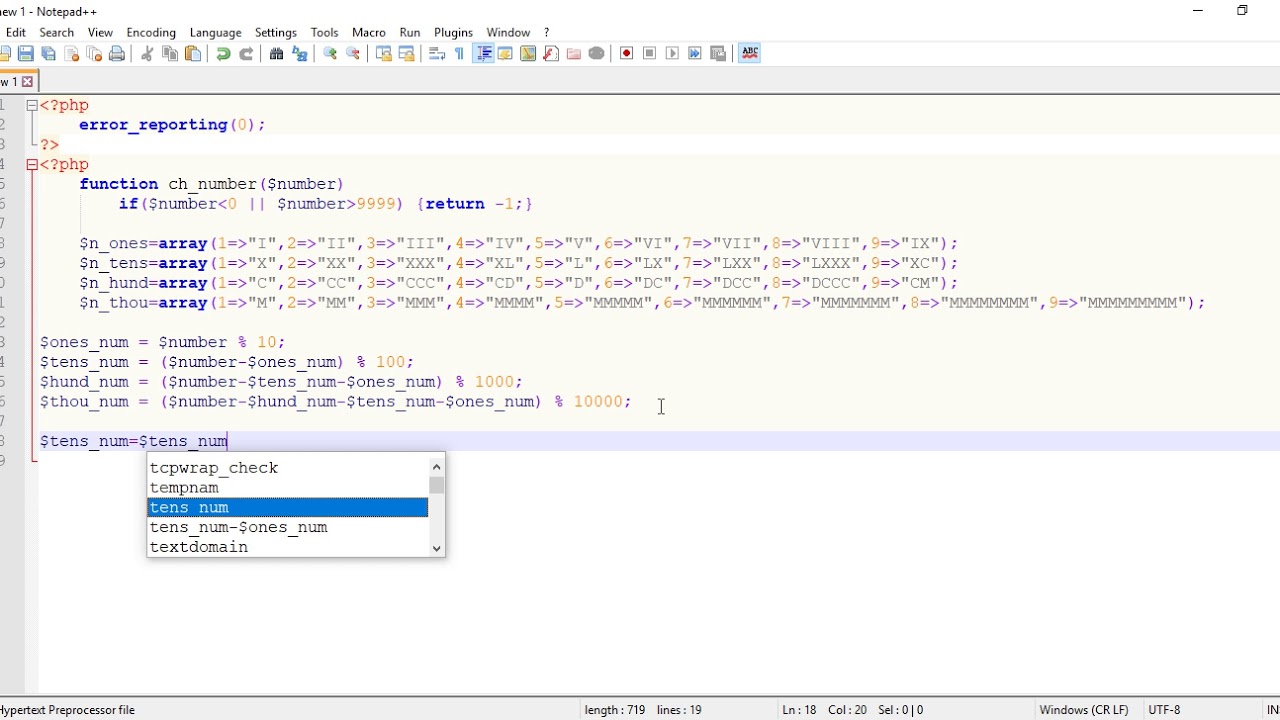This screenshot has height=720, width=1280.
Task: Open the Replace dialog icon
Action: [x=299, y=53]
